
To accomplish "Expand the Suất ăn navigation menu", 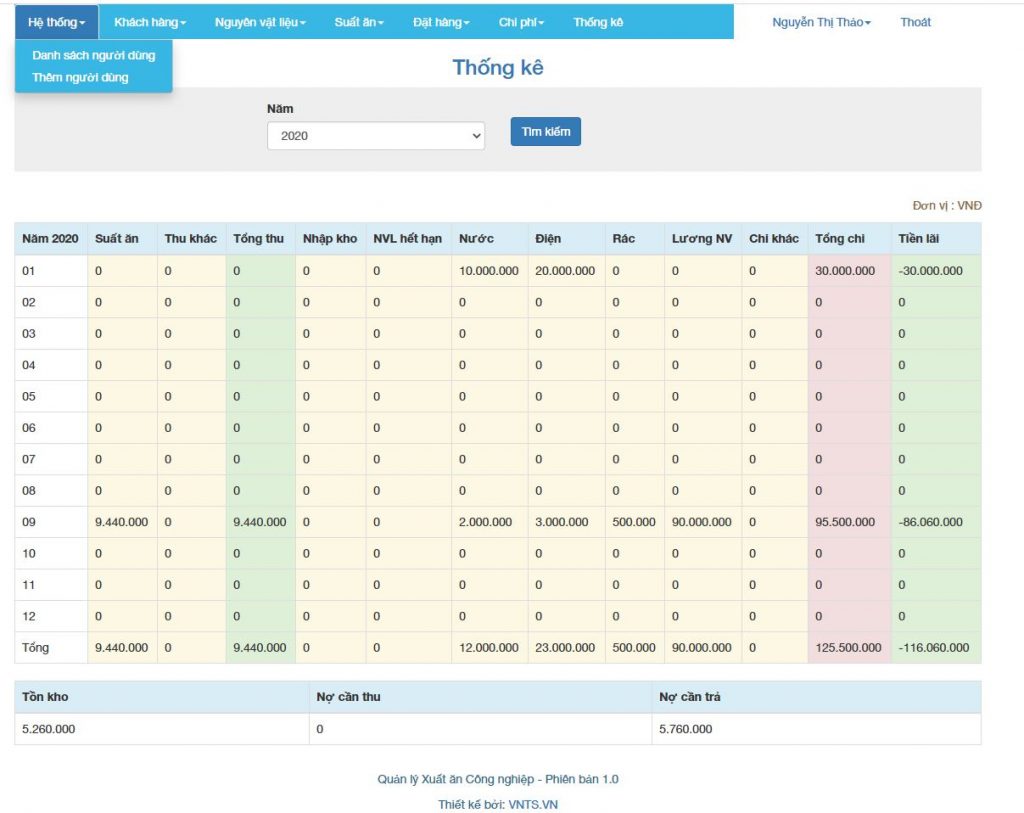I will point(359,22).
